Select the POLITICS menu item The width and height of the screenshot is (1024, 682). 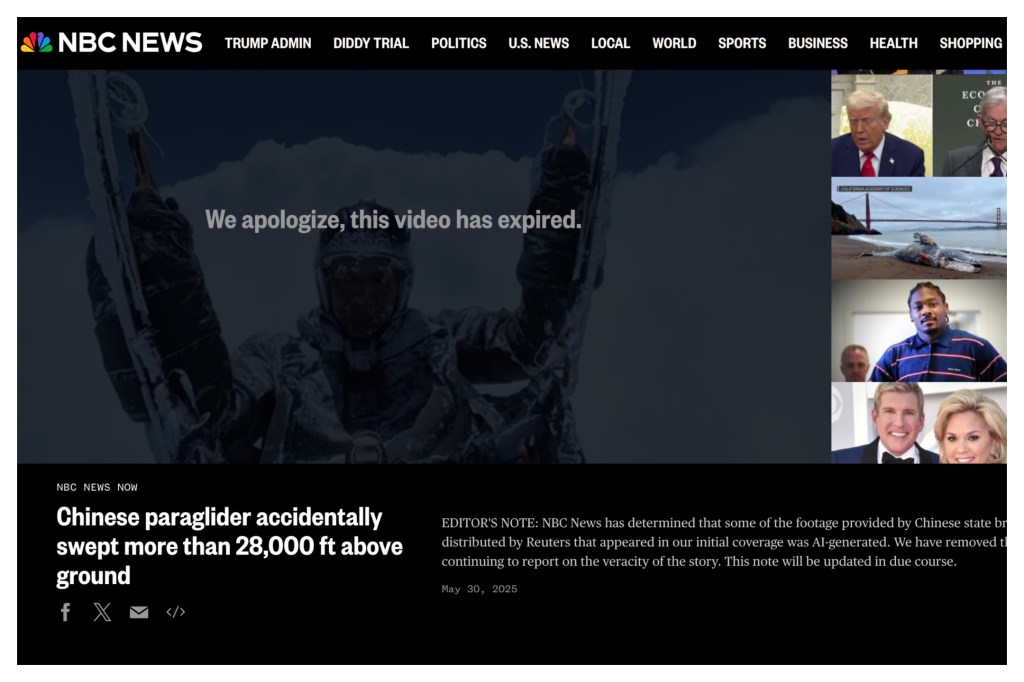(x=458, y=43)
